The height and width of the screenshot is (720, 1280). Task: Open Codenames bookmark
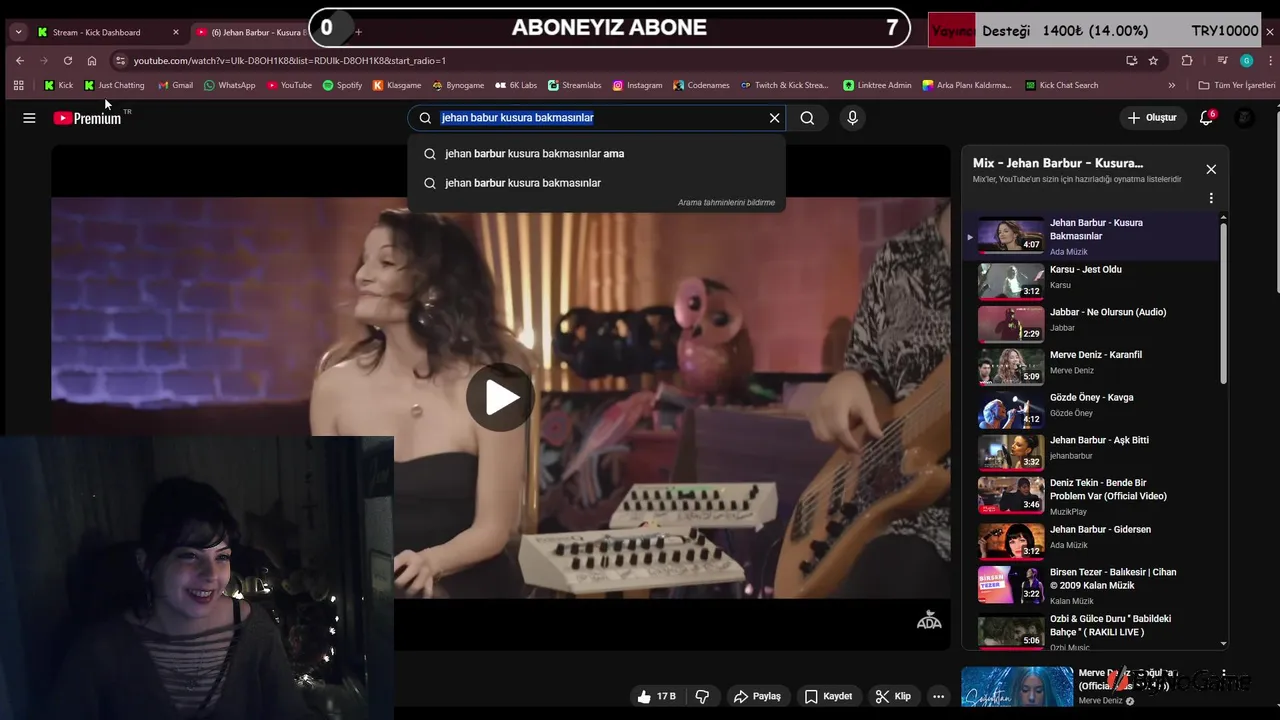tap(701, 85)
